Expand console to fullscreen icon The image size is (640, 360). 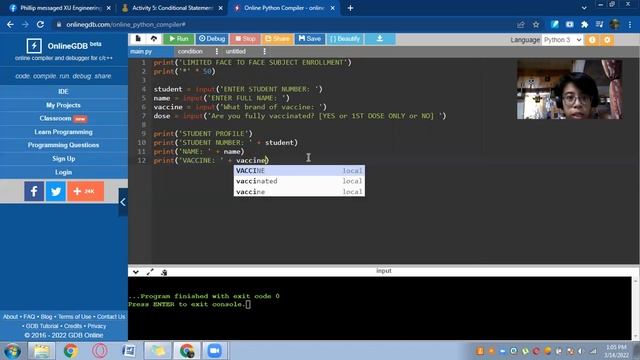150,272
